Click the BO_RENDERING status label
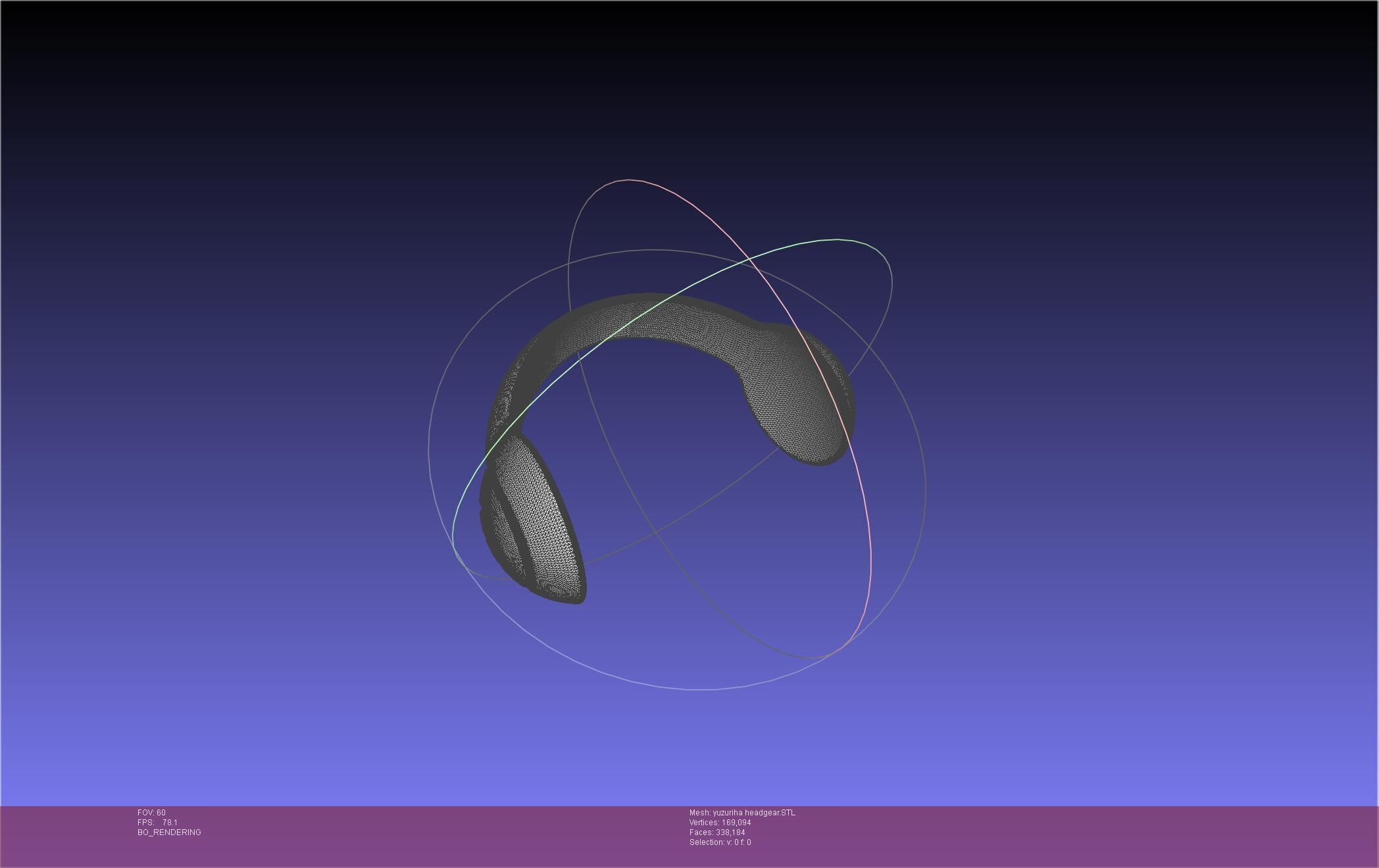The height and width of the screenshot is (868, 1379). click(169, 832)
